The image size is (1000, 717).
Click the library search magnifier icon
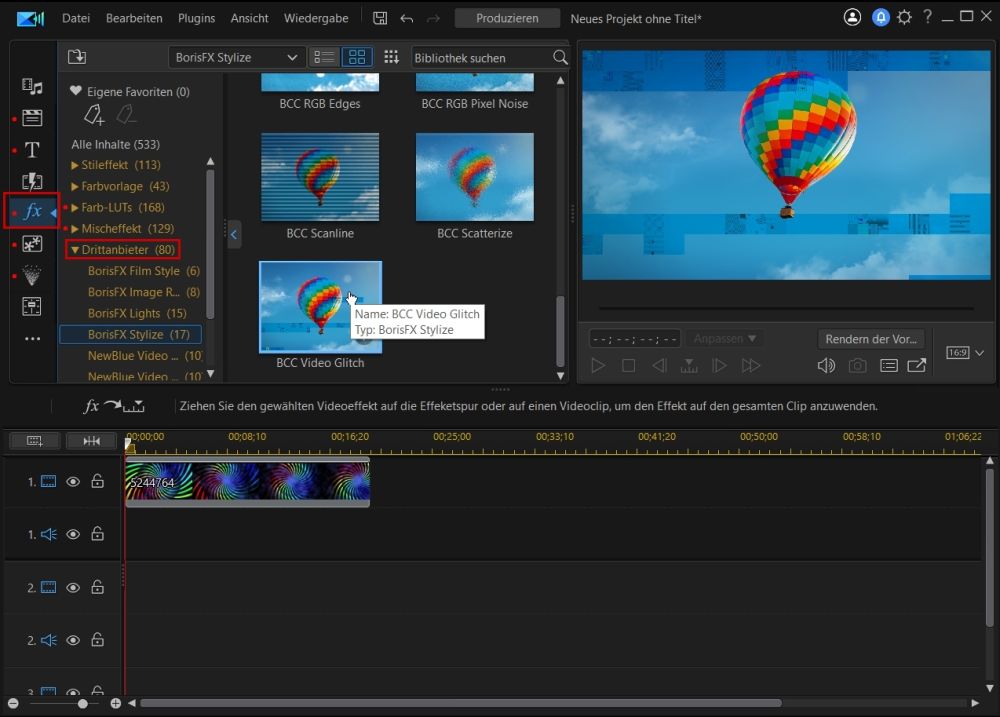point(560,57)
